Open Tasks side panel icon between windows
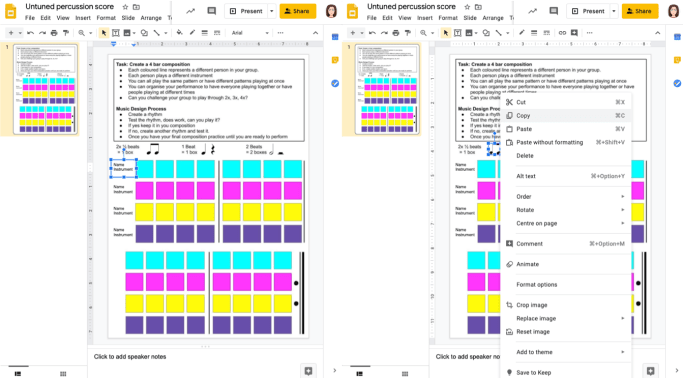This screenshot has height=378, width=683. click(335, 83)
